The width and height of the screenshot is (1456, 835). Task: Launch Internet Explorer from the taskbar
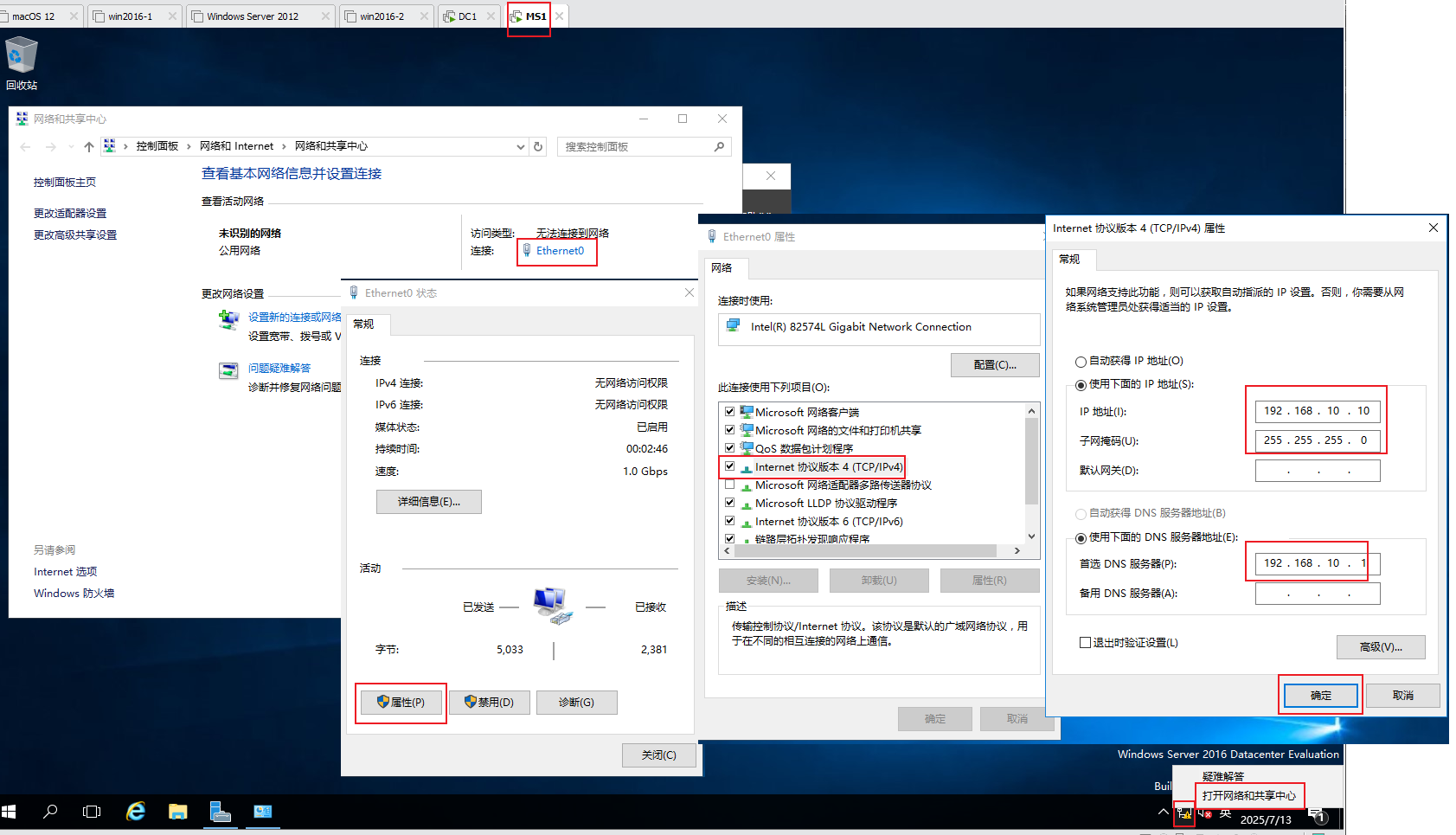pyautogui.click(x=136, y=812)
